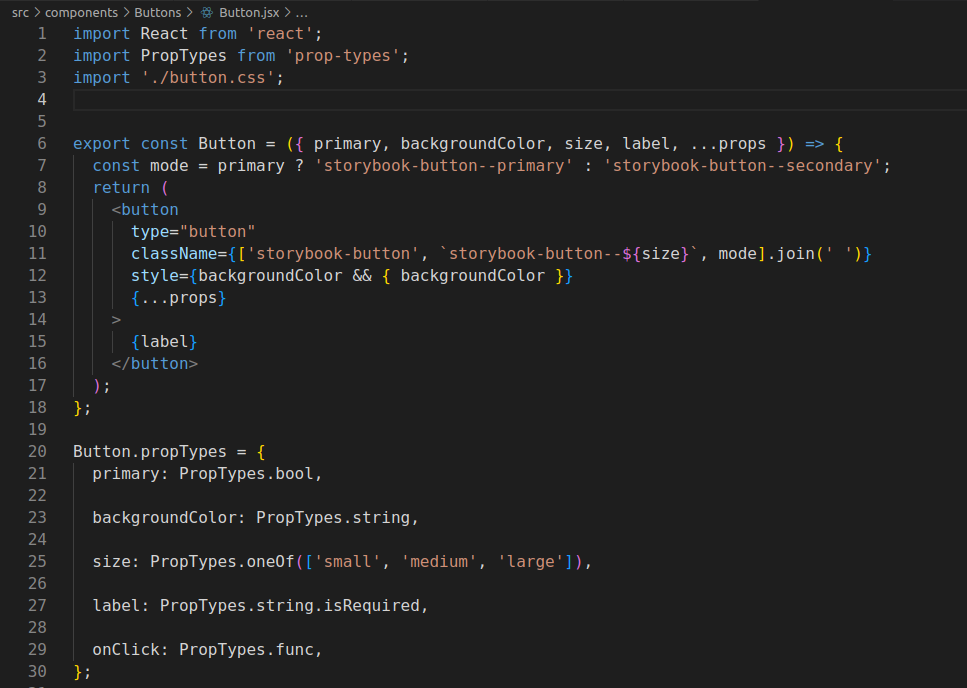This screenshot has width=967, height=688.
Task: Click the React icon beside Button.jsx breadcrumb
Action: click(206, 12)
